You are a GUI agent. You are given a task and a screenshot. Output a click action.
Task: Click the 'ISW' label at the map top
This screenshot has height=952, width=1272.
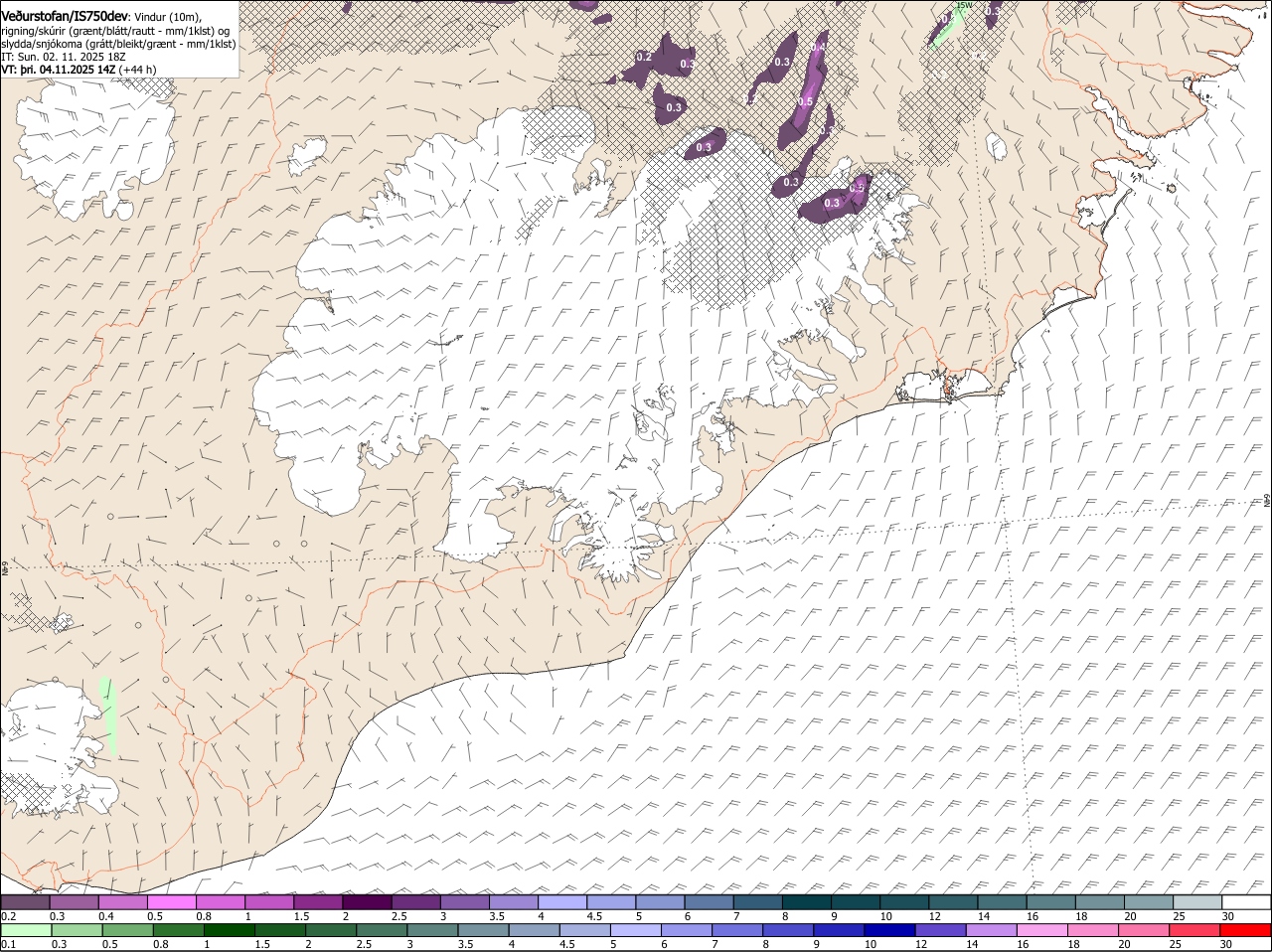click(x=962, y=5)
